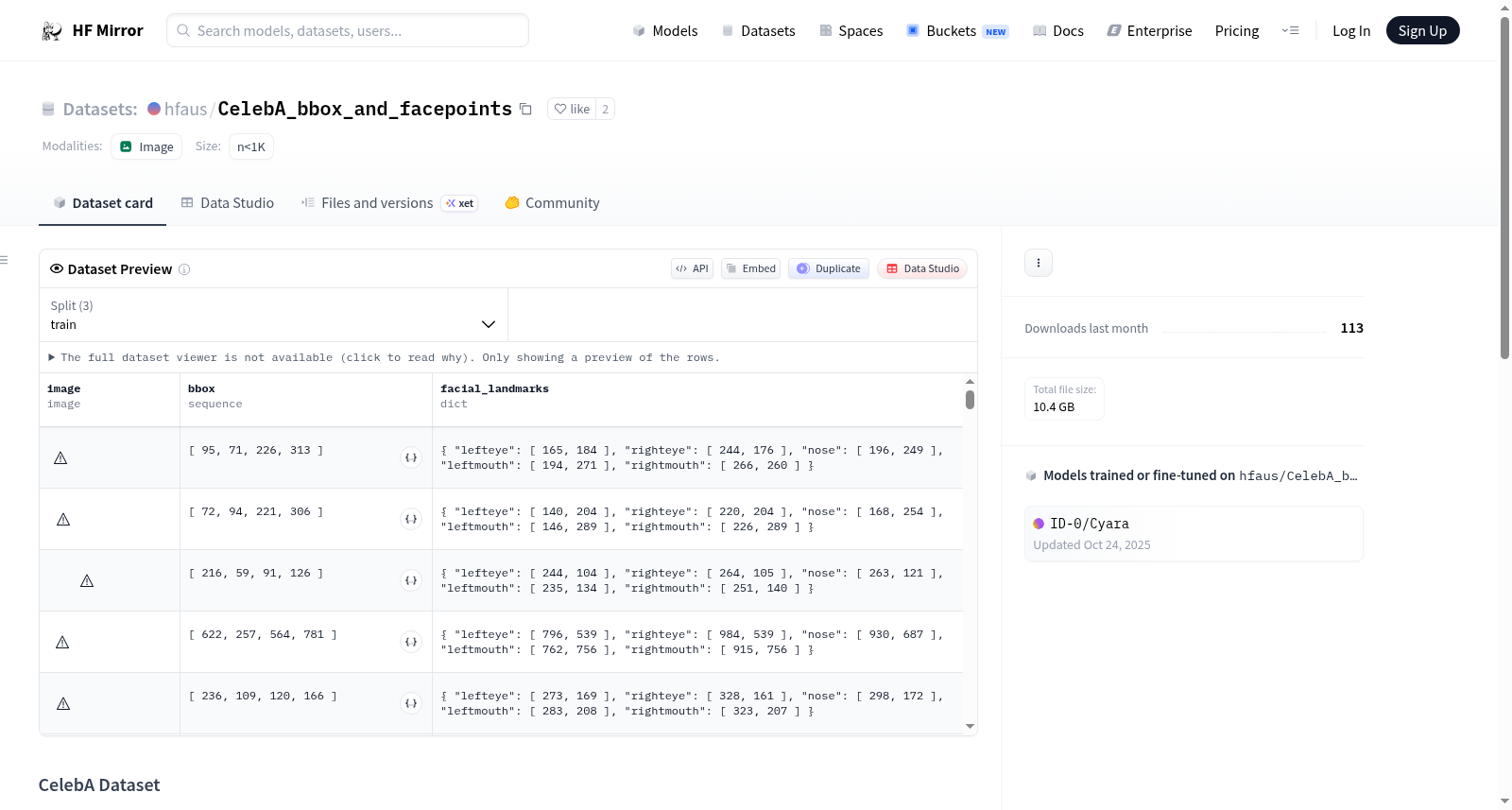Click the Log In link
This screenshot has width=1512, height=810.
coord(1351,31)
